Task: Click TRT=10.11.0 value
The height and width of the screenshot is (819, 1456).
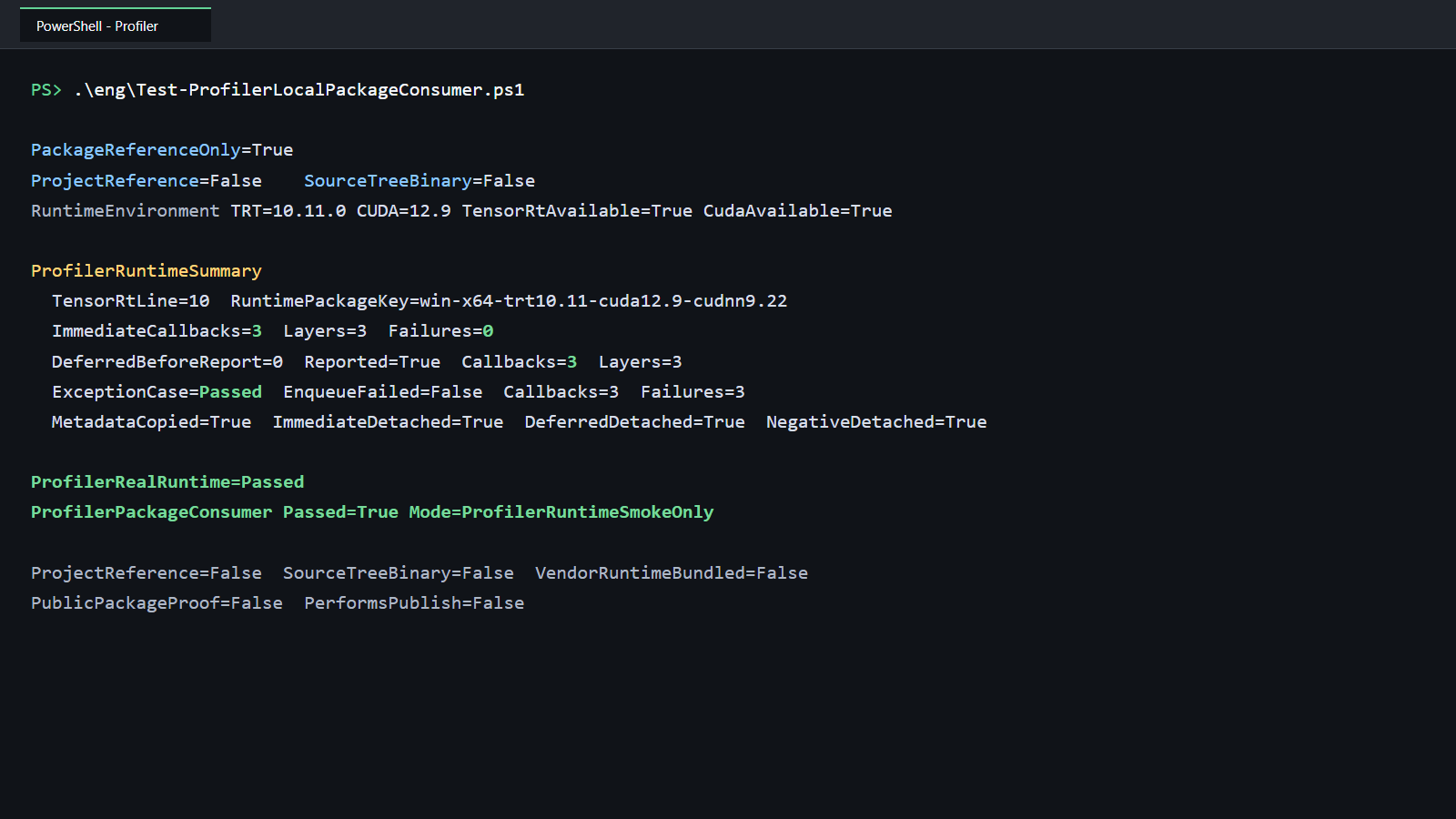Action: click(x=288, y=211)
